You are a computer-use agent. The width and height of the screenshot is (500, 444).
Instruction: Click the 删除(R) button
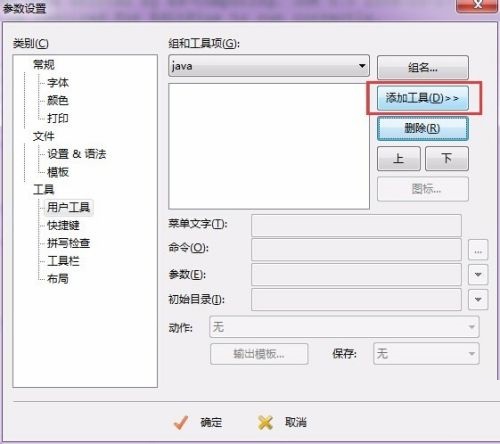coord(423,128)
